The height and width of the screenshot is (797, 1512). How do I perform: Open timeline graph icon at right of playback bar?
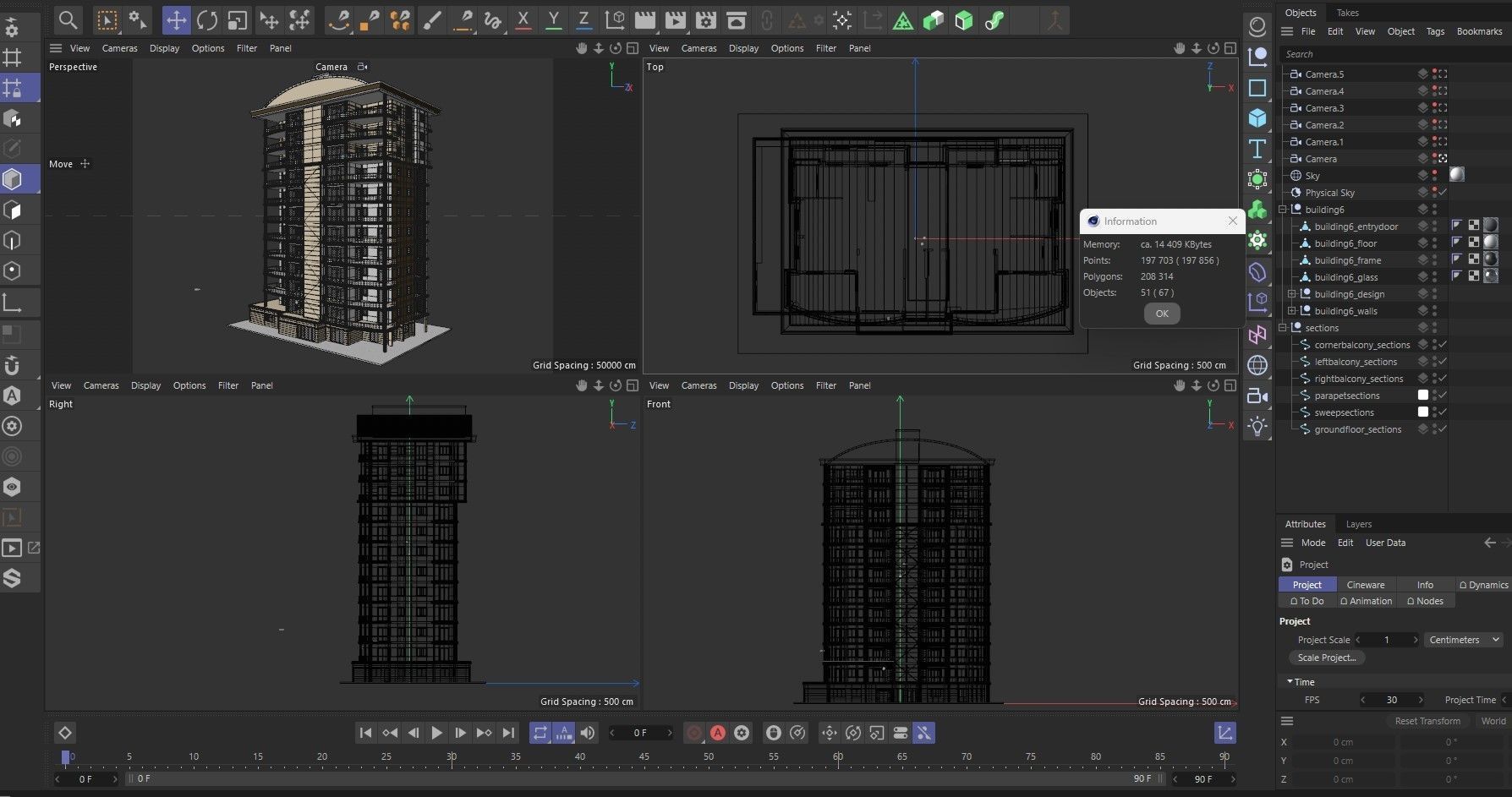(x=1224, y=733)
